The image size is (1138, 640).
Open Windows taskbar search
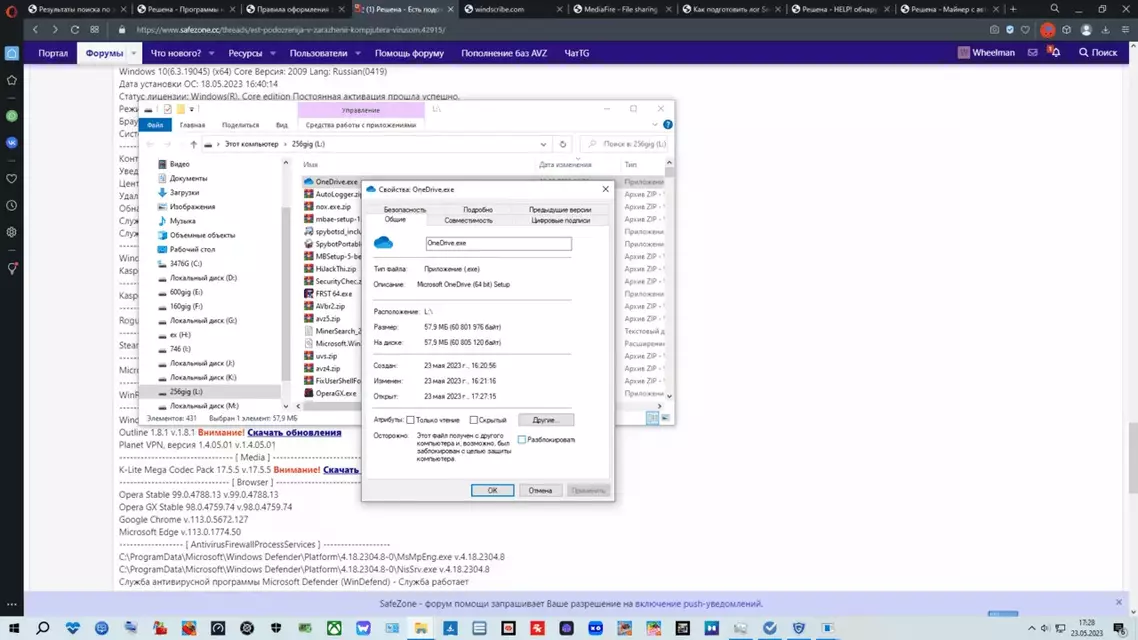coord(43,628)
